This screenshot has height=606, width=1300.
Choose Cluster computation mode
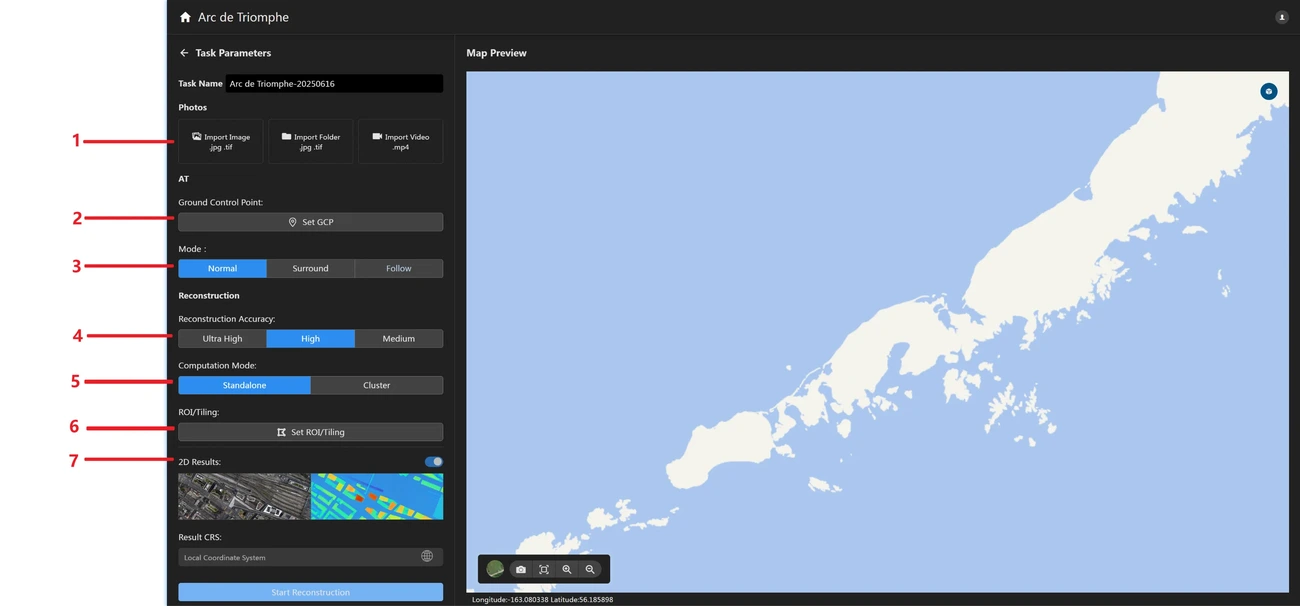click(376, 385)
